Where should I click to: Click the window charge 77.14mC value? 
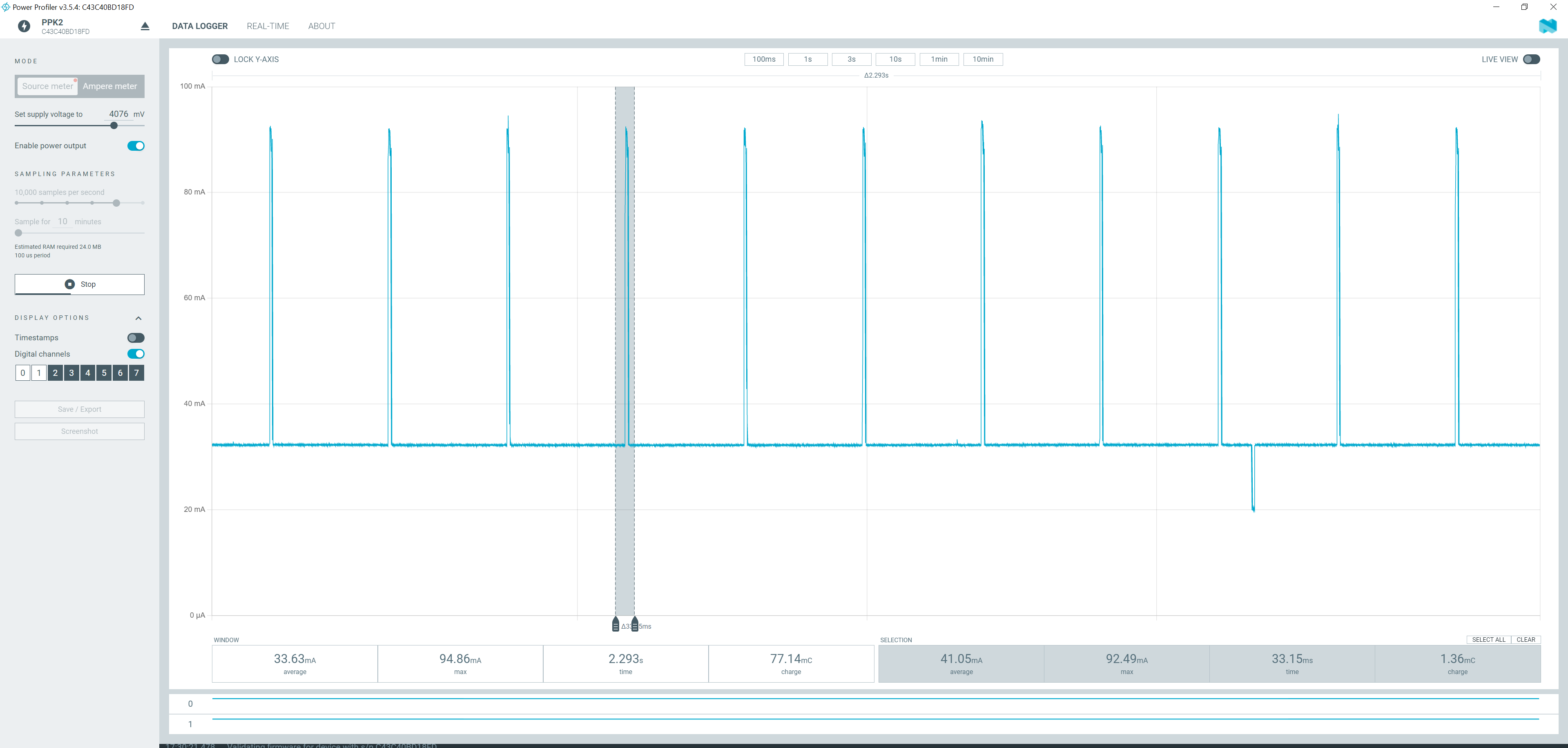click(791, 659)
